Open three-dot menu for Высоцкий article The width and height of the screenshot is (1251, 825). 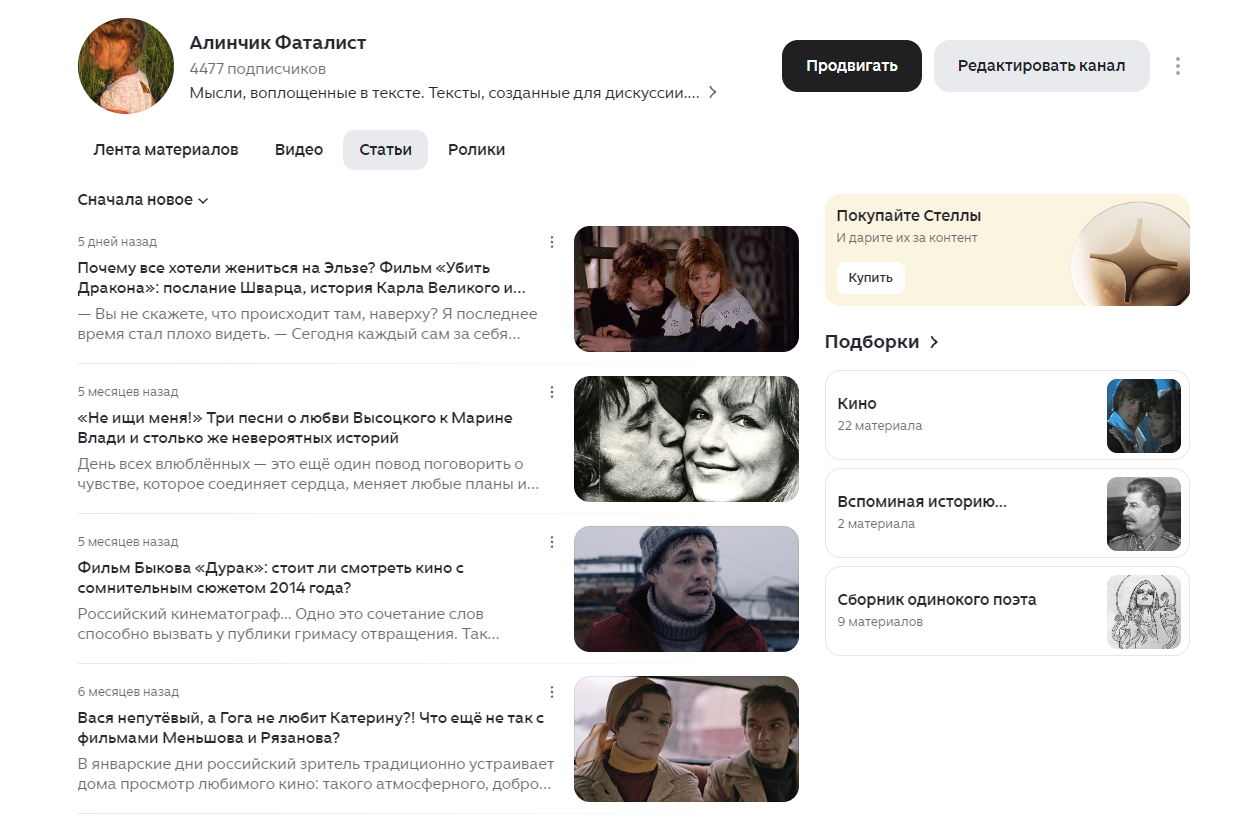[x=551, y=392]
